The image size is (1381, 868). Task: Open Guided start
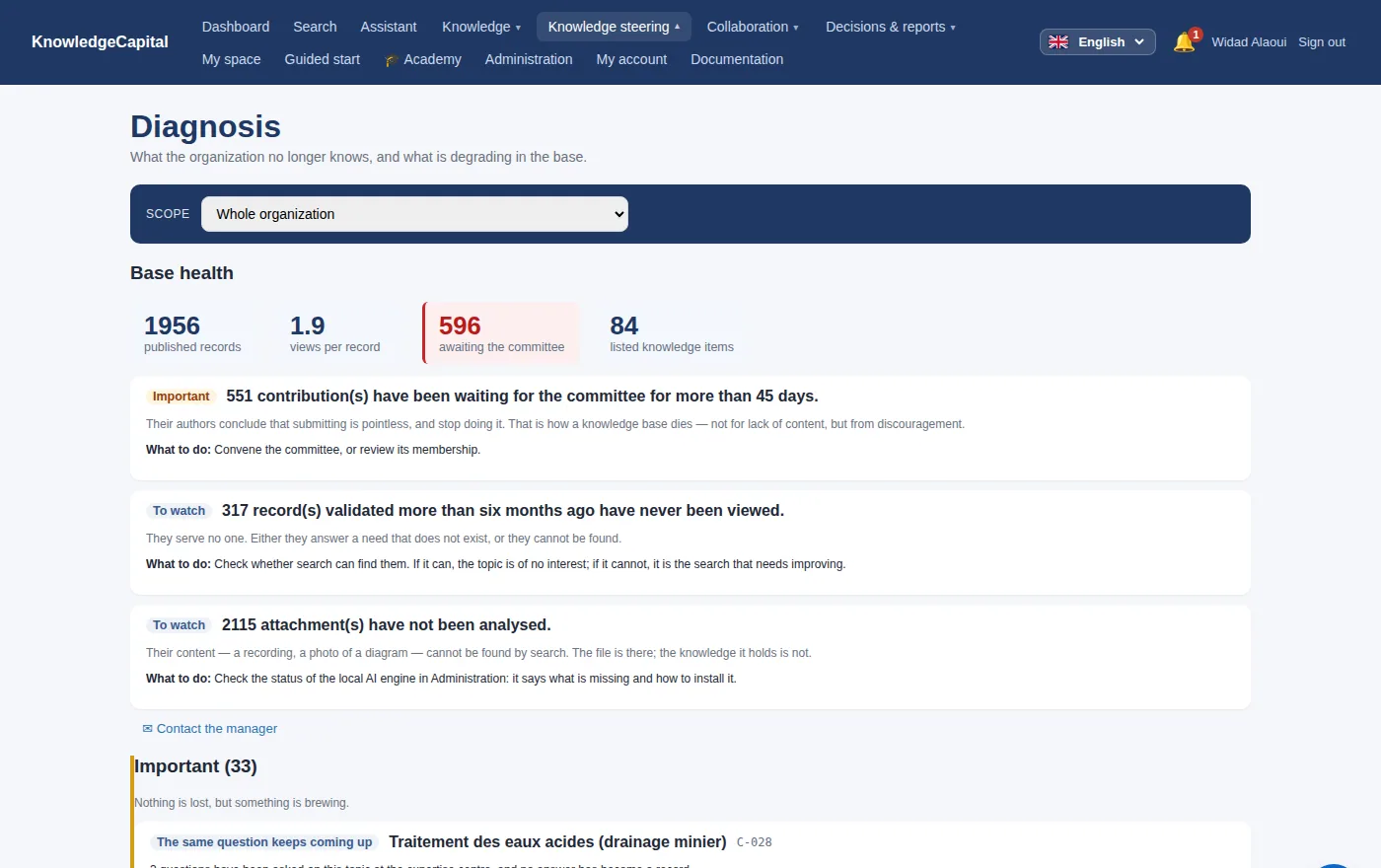point(323,59)
